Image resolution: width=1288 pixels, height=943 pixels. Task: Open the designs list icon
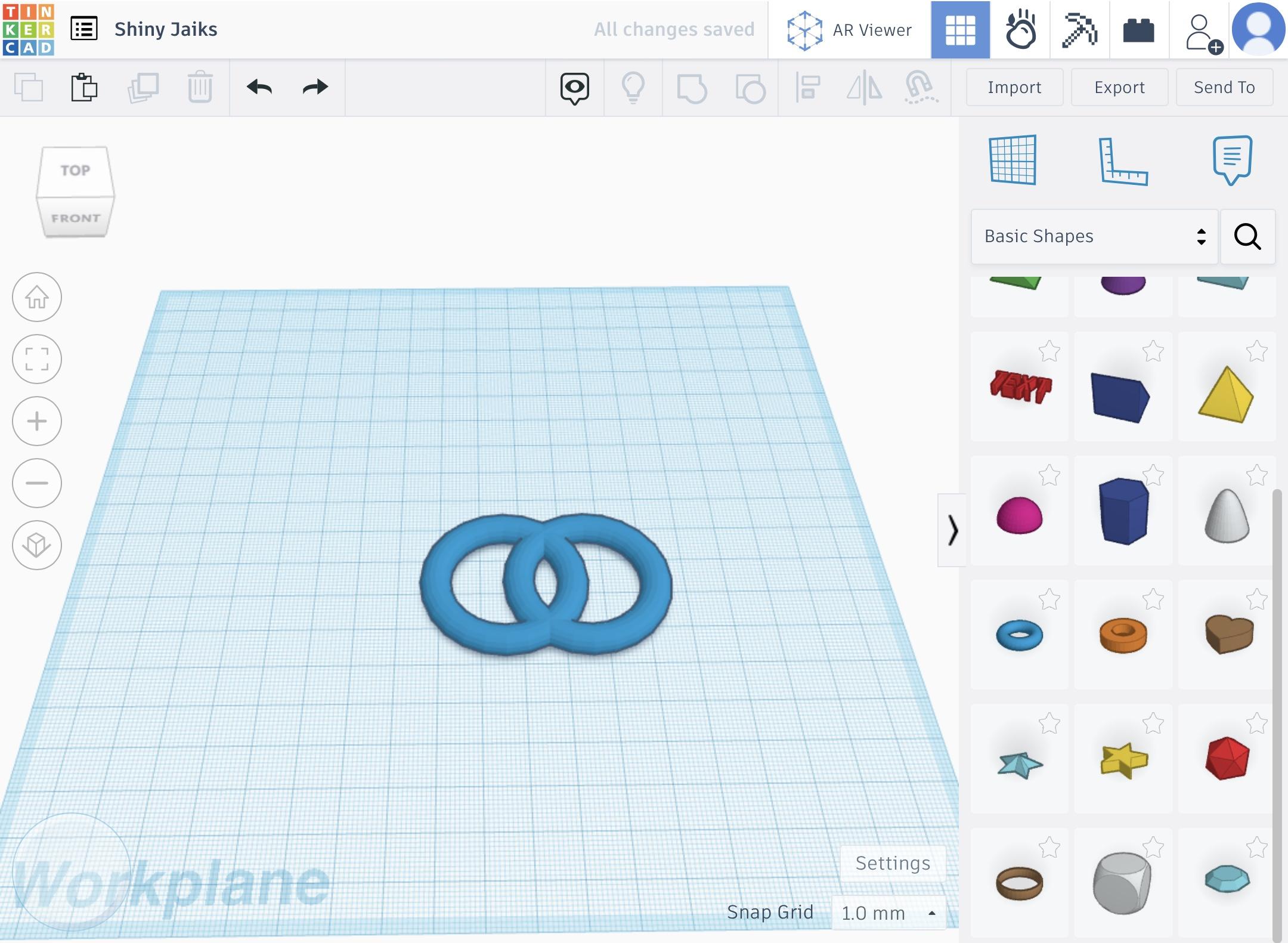[x=84, y=29]
